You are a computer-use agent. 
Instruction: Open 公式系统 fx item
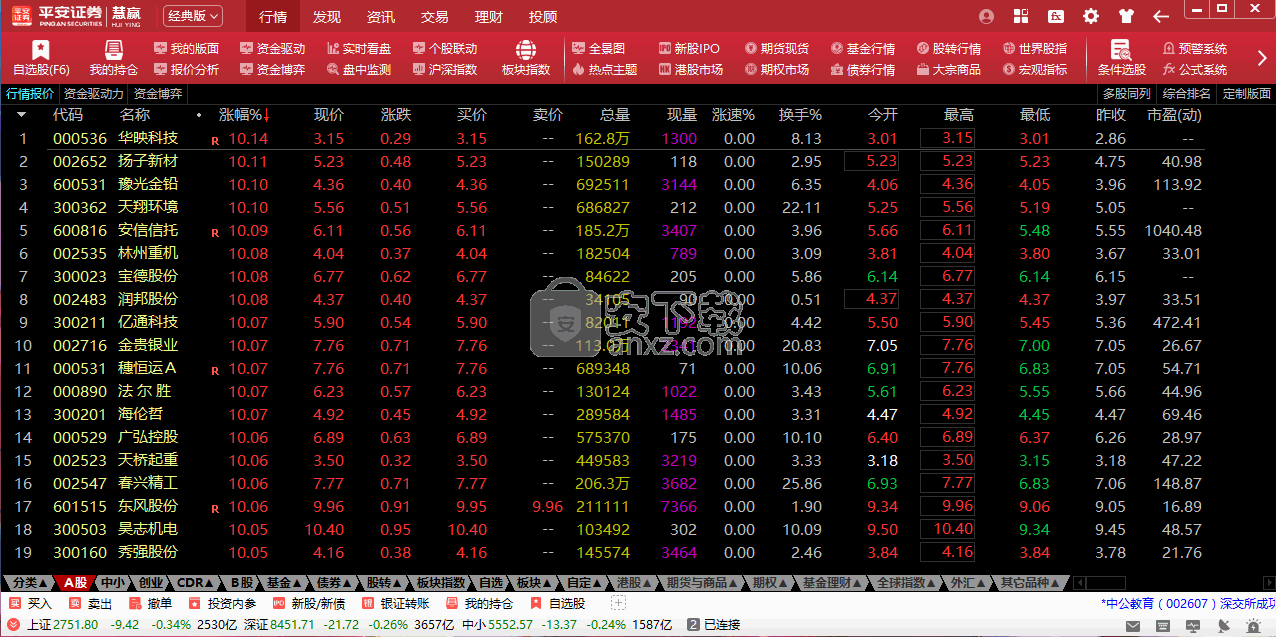1194,70
